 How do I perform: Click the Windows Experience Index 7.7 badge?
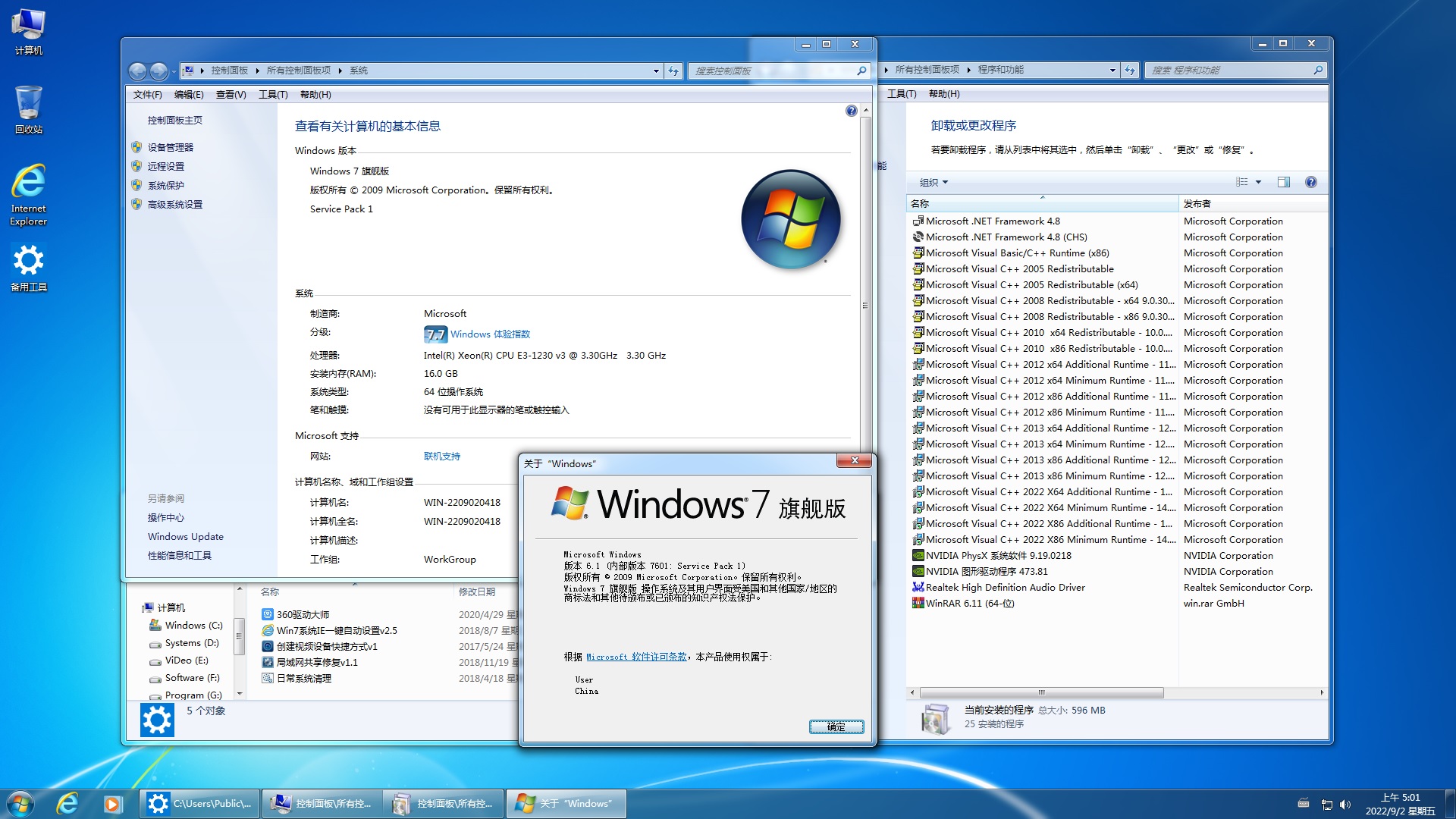[435, 334]
